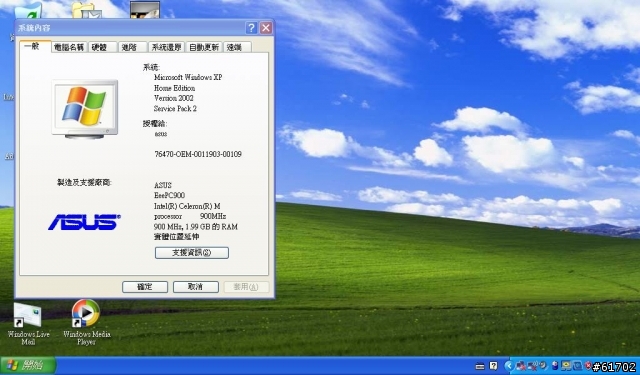This screenshot has height=375, width=640.
Task: Click the '900 MHz, 1.99 GB 的 RAM' text
Action: click(x=196, y=227)
